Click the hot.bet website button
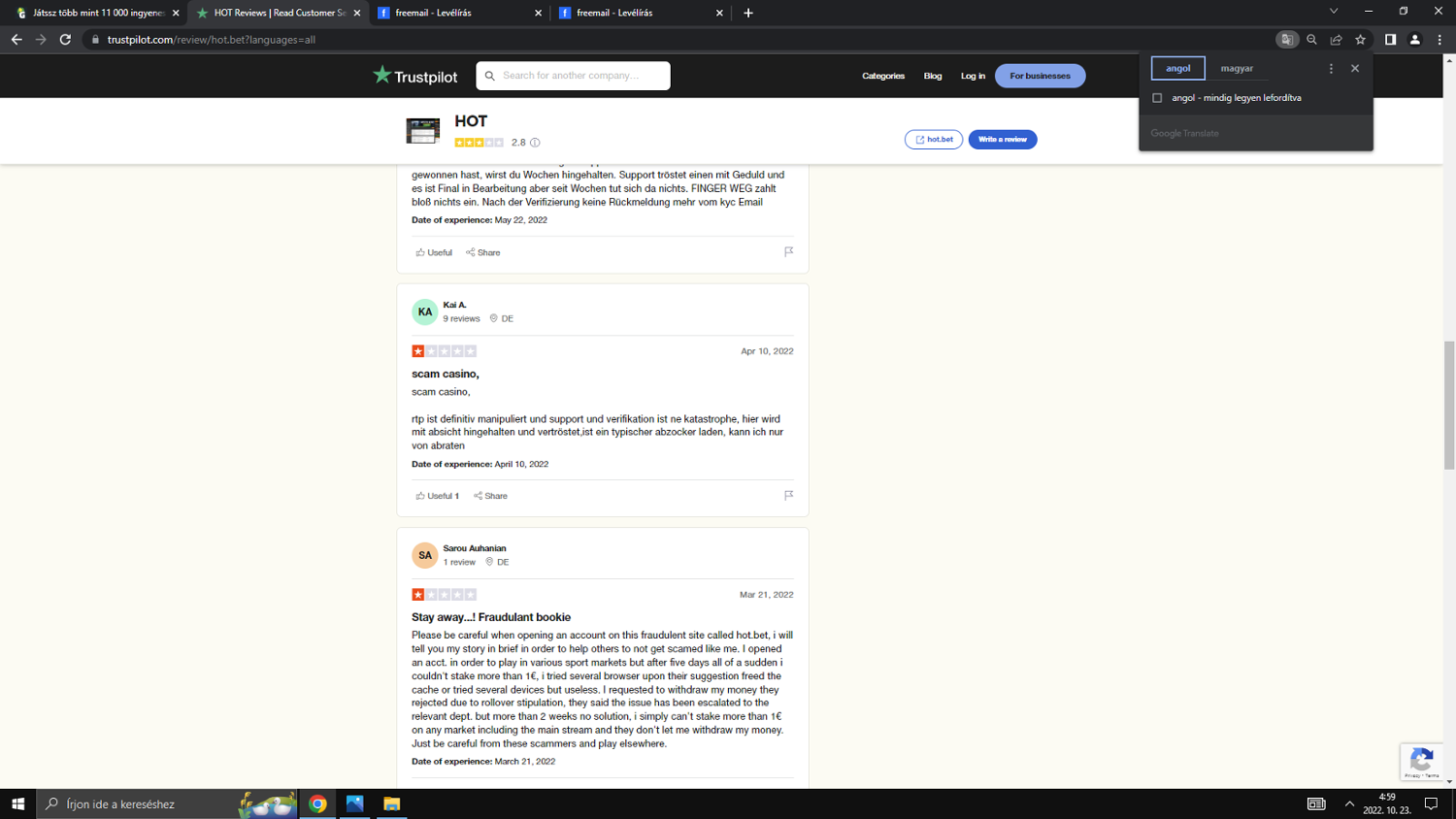The width and height of the screenshot is (1456, 819). [934, 140]
